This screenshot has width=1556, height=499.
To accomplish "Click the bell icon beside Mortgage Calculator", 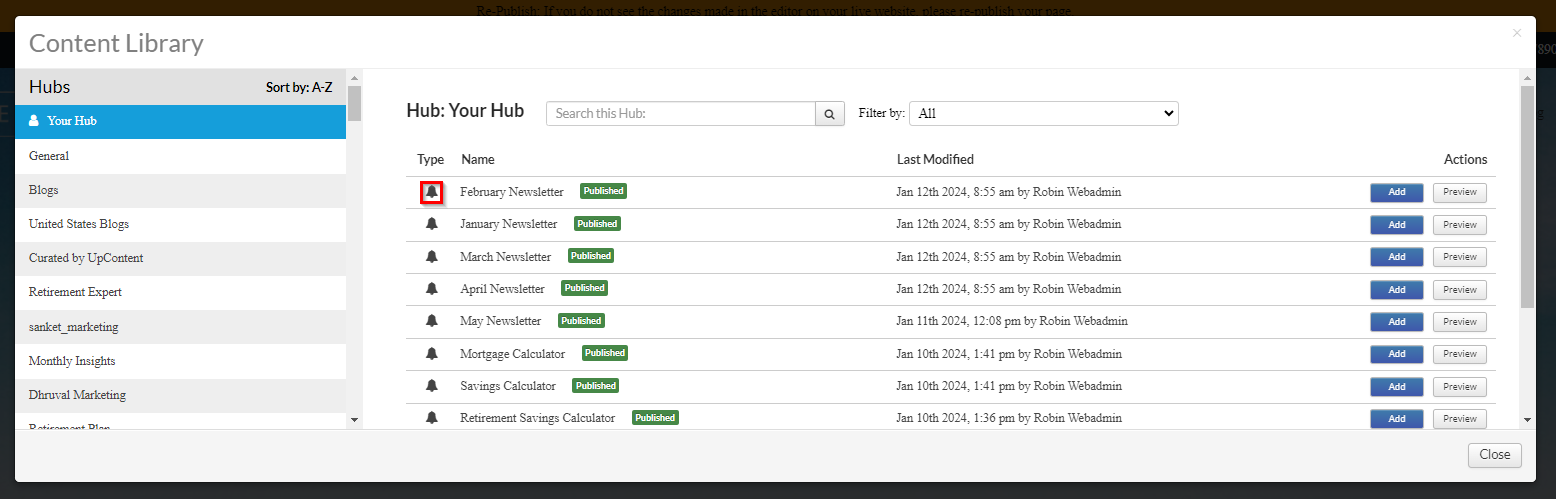I will [x=432, y=353].
